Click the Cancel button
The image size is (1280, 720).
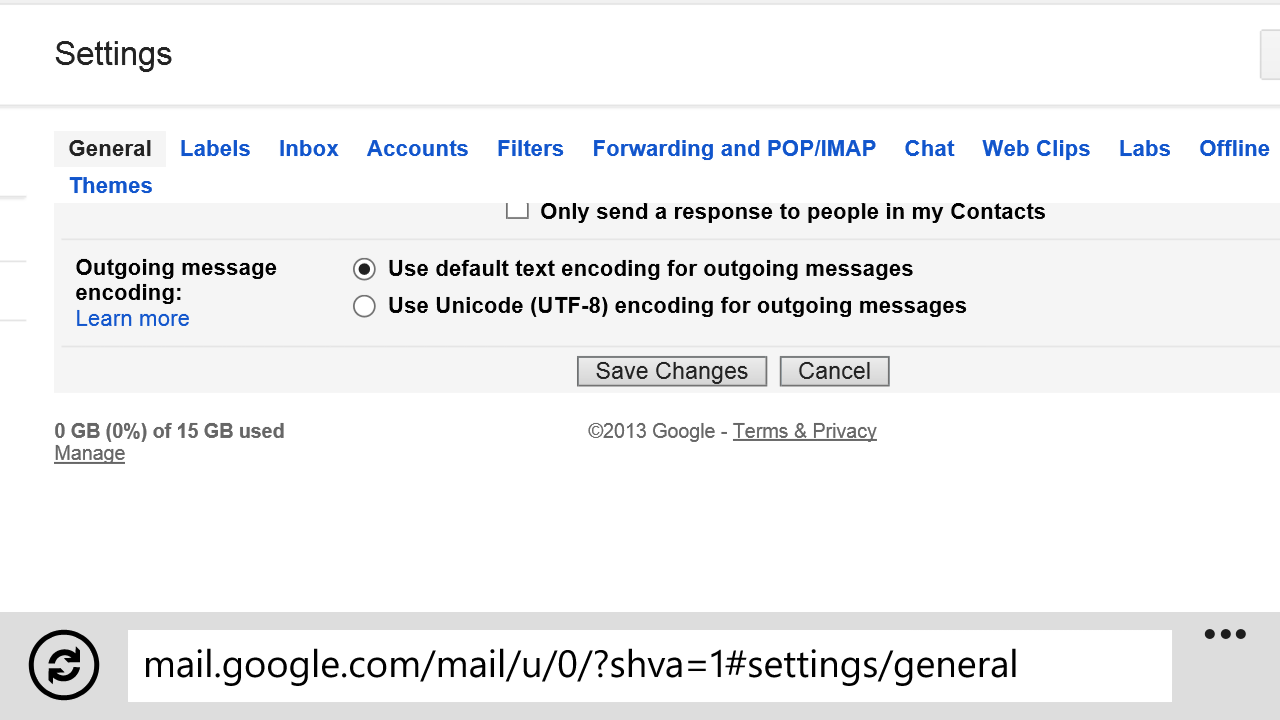tap(834, 371)
